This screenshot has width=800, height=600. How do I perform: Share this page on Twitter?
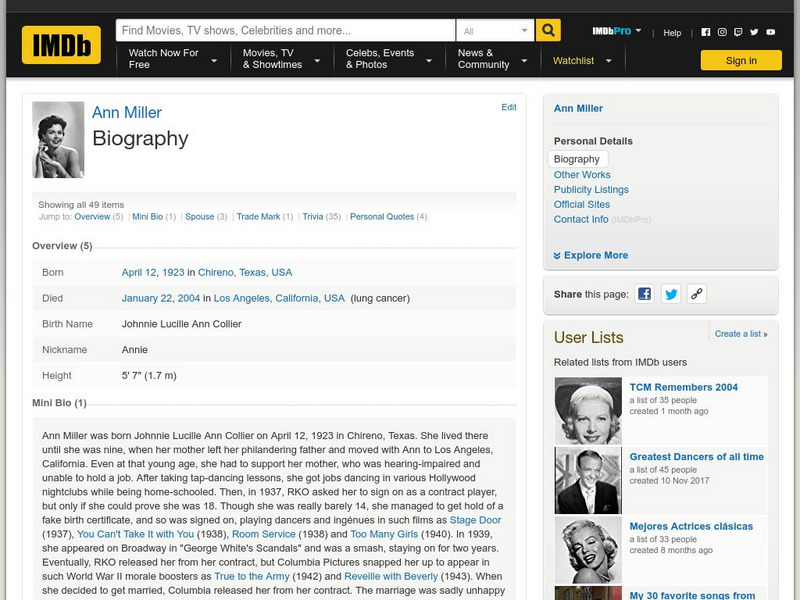(671, 294)
